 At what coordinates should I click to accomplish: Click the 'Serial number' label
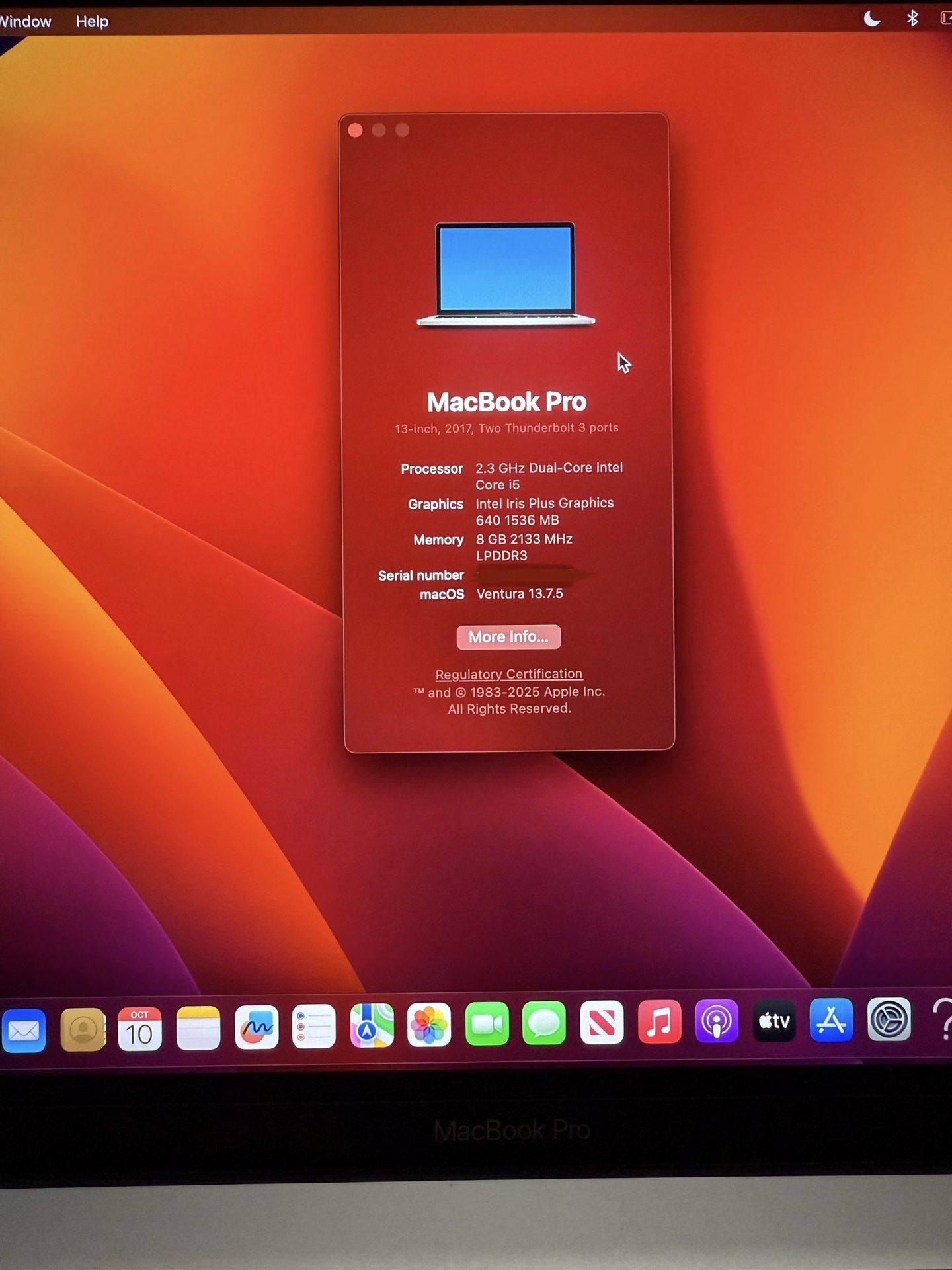[421, 575]
